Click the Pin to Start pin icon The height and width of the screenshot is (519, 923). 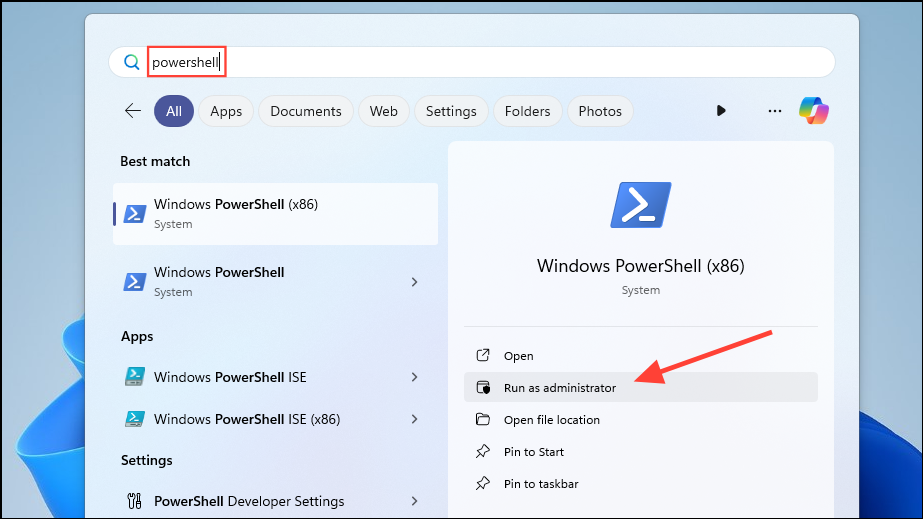[483, 451]
